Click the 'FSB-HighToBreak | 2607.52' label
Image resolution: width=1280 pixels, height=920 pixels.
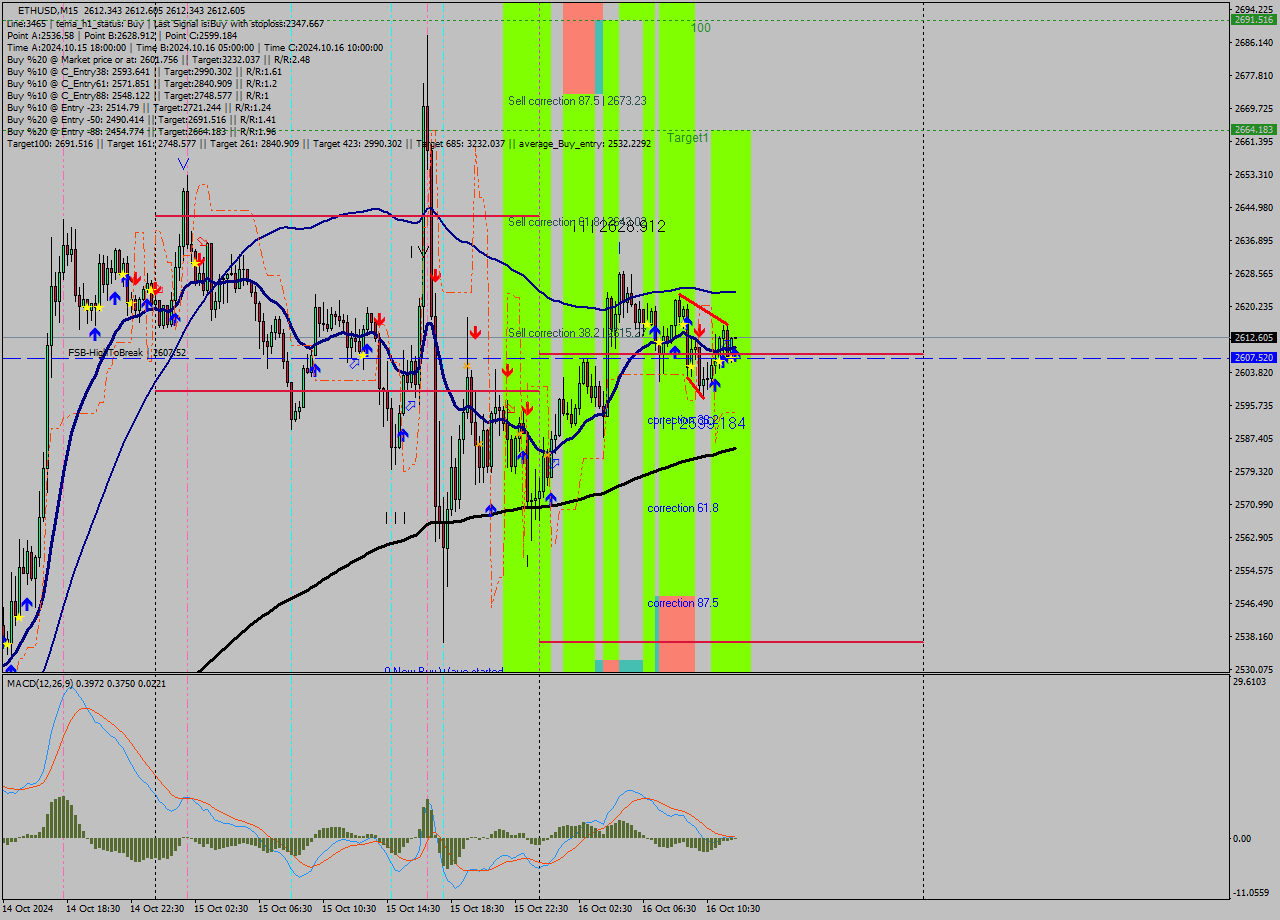coord(127,353)
